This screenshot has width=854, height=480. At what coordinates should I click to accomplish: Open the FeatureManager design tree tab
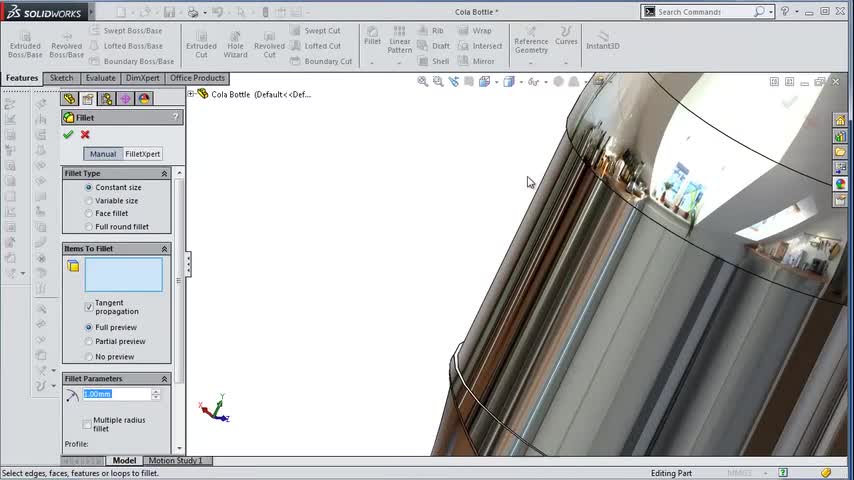pos(69,99)
